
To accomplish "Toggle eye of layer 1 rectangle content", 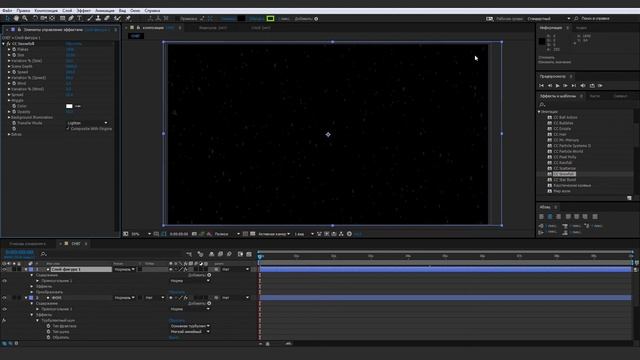I will coord(4,281).
